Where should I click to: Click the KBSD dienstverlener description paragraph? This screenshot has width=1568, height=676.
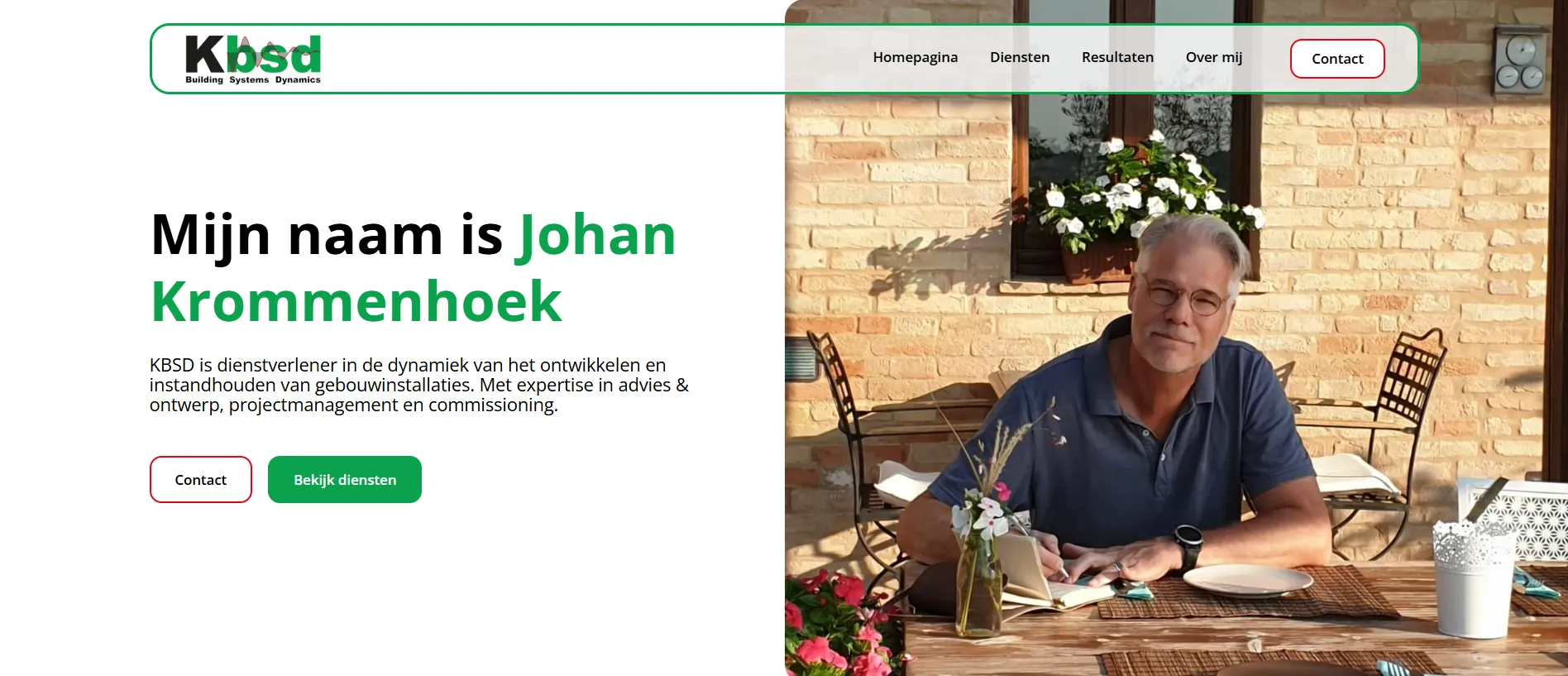[x=418, y=385]
